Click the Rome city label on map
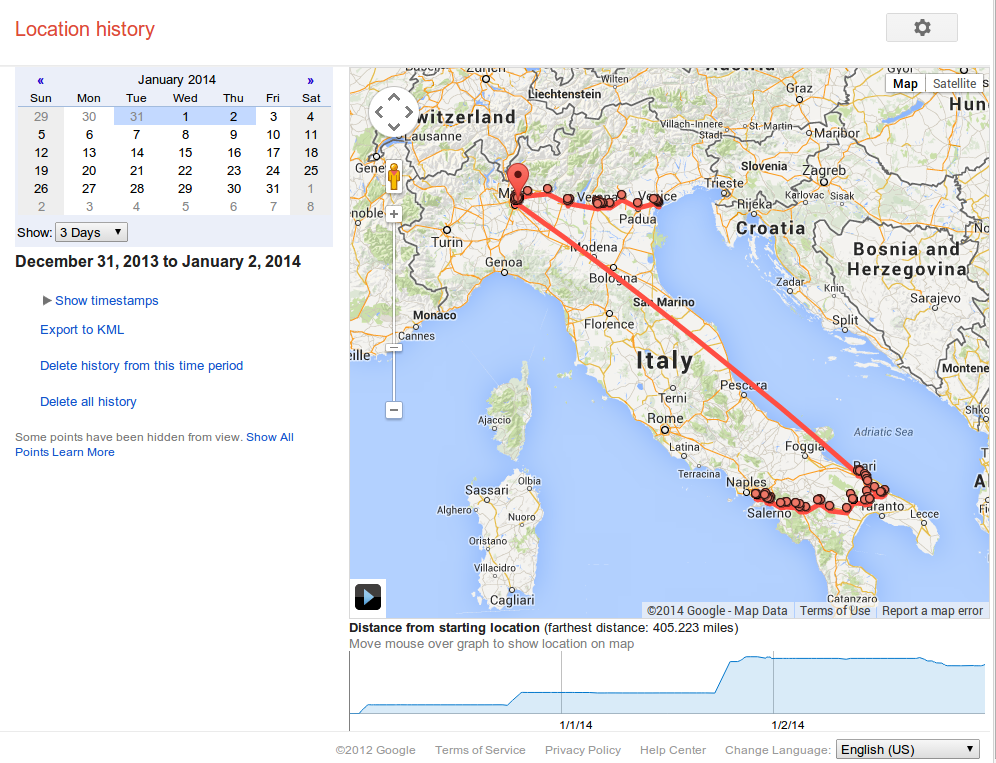The height and width of the screenshot is (763, 996). 665,418
